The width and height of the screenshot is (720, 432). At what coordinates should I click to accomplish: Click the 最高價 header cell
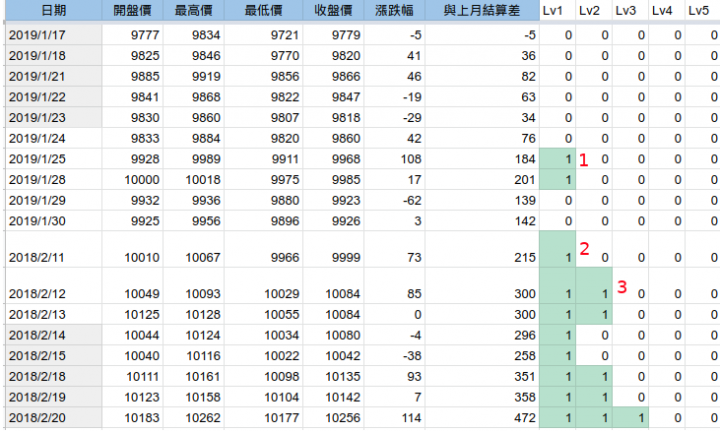[193, 10]
